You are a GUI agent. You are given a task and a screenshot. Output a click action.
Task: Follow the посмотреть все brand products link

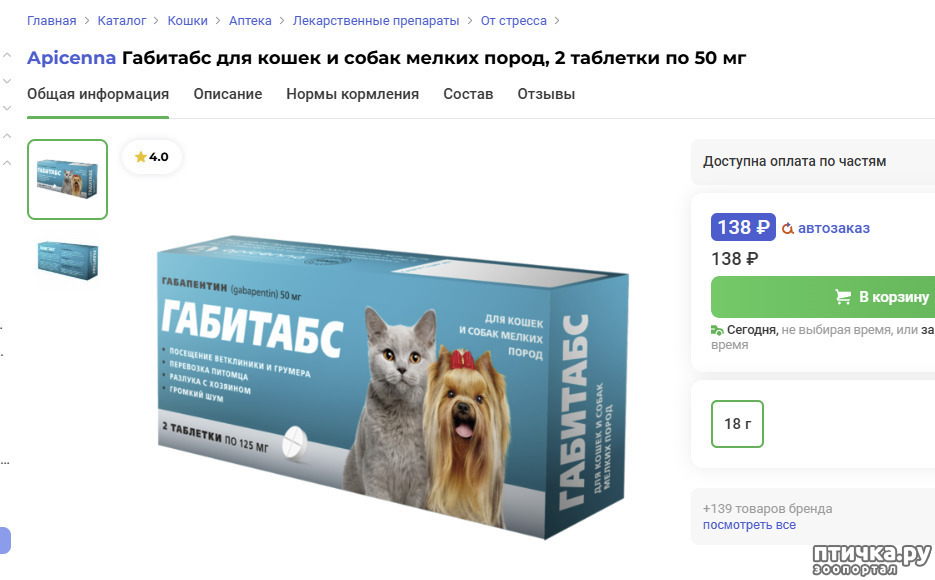[749, 525]
